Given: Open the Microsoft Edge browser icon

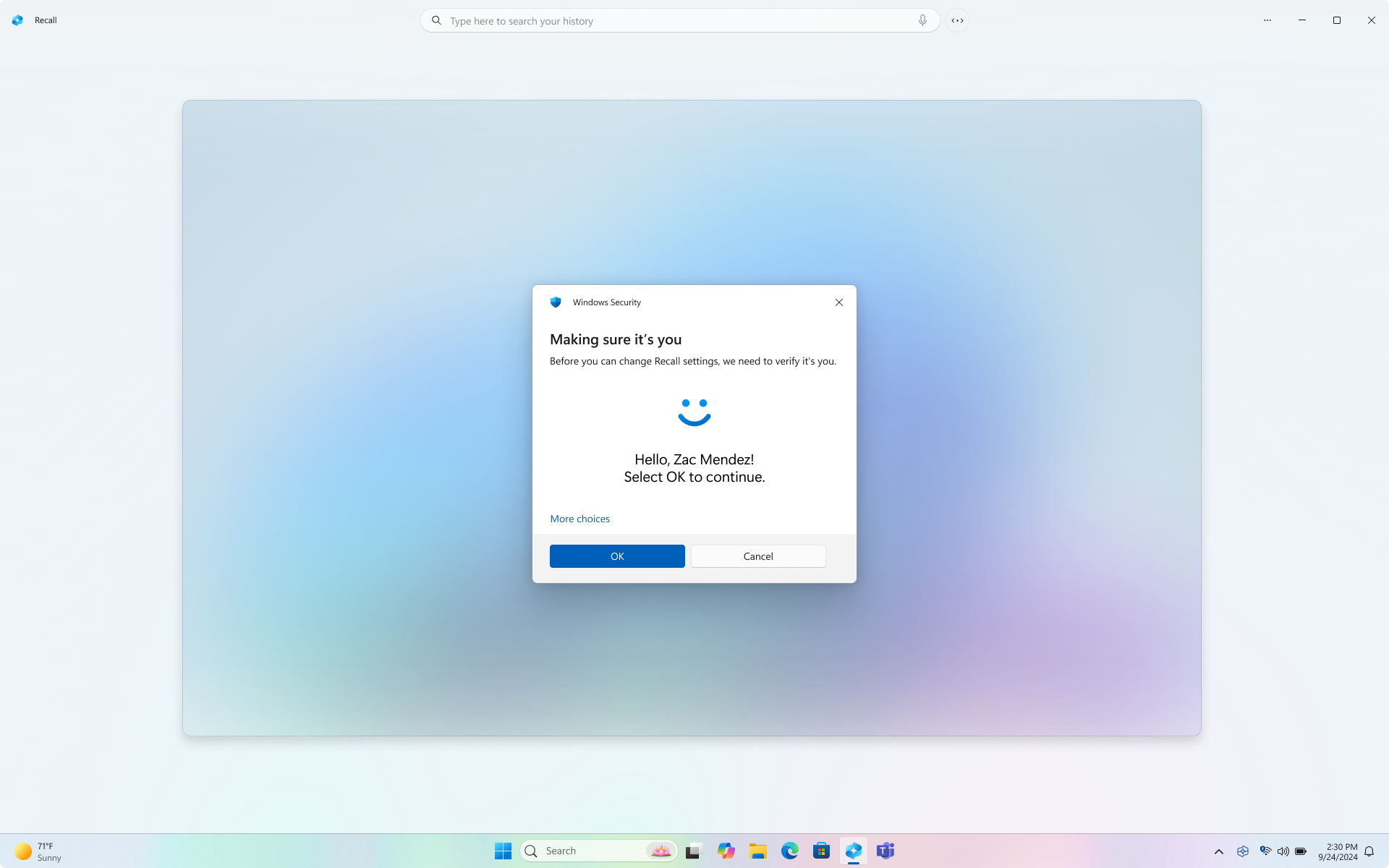Looking at the screenshot, I should 789,851.
